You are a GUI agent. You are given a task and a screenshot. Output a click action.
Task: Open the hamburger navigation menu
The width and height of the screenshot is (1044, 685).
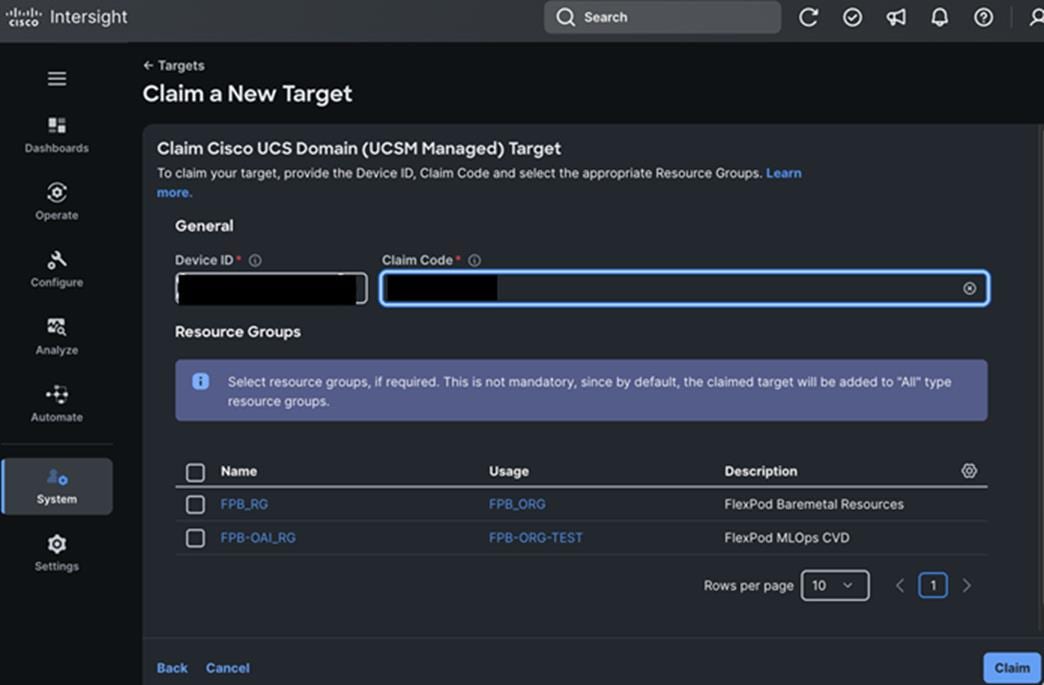(57, 79)
